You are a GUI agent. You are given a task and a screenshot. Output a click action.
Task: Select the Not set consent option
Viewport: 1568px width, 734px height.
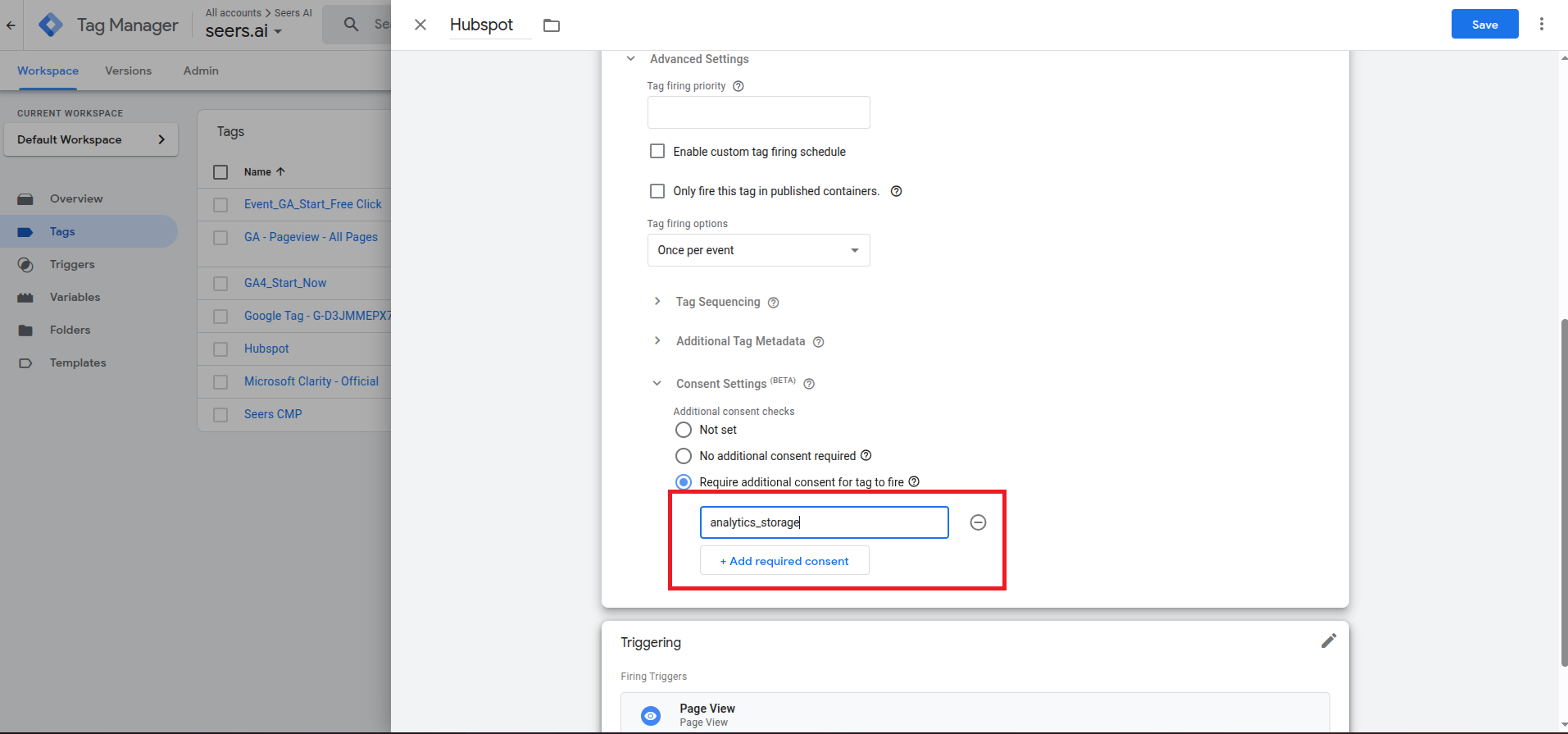click(x=684, y=430)
